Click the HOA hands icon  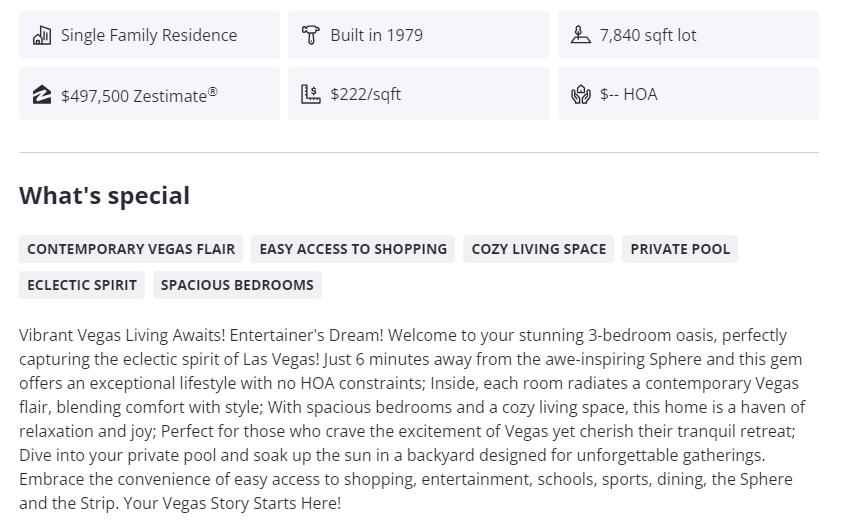click(581, 95)
